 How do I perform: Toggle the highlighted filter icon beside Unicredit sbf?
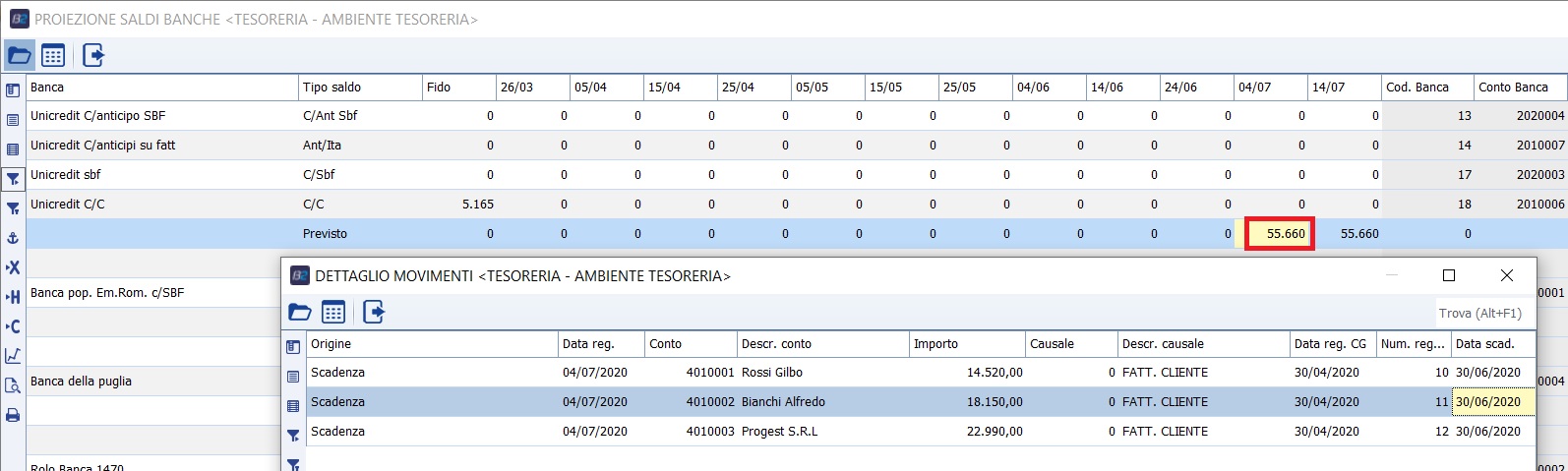13,179
